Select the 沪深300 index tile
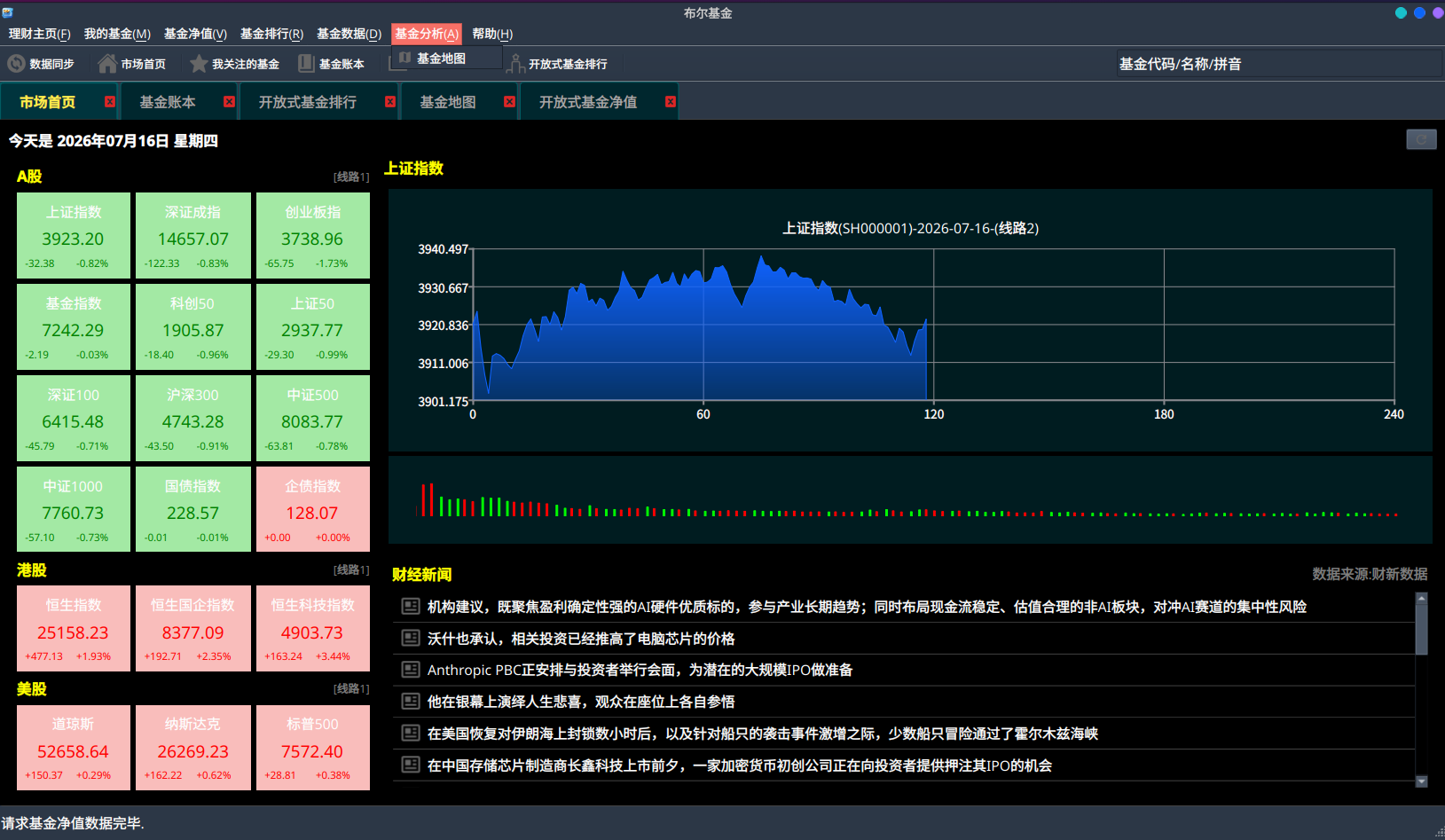Screen dimensions: 1445x840 click(x=193, y=419)
